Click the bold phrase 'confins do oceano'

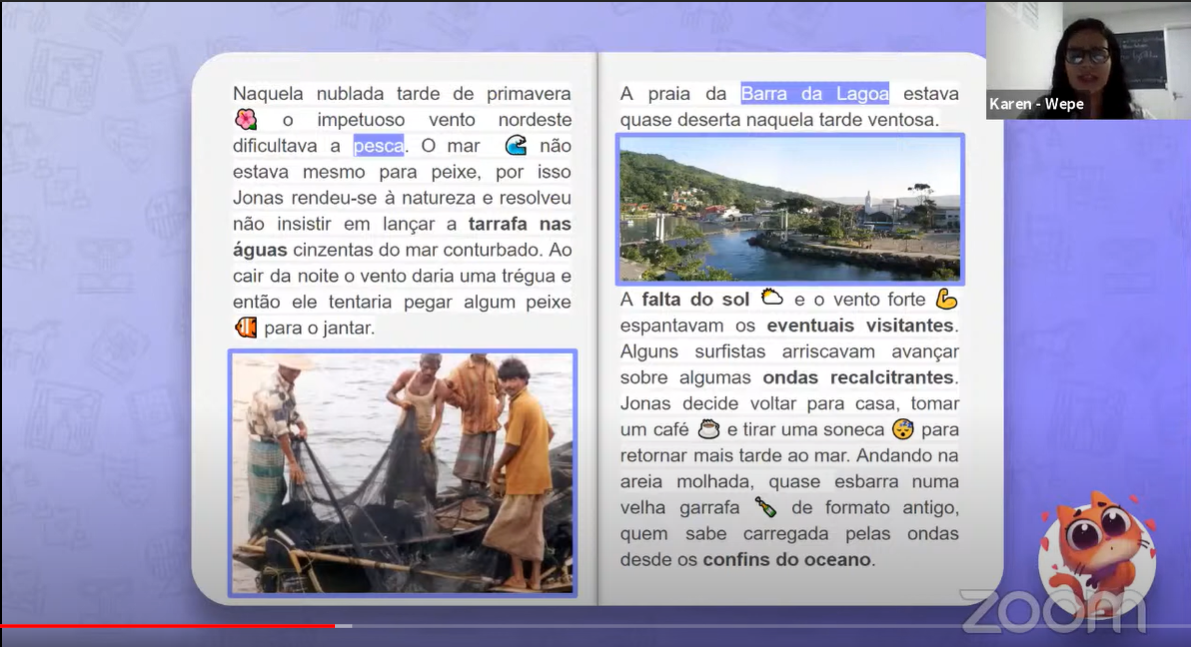[x=786, y=560]
